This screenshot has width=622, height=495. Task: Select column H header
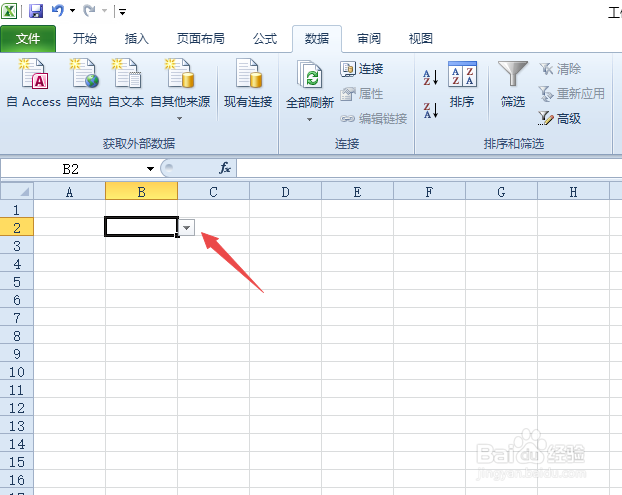573,192
